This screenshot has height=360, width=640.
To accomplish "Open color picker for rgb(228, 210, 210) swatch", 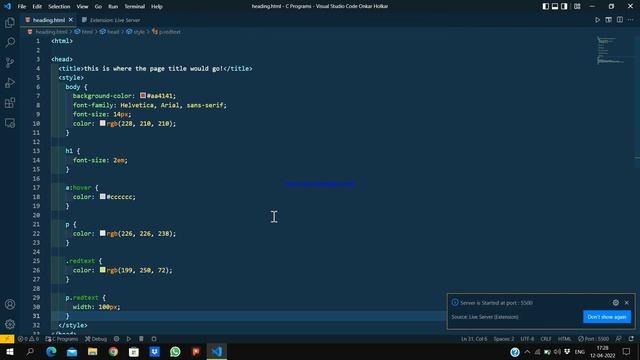I will (102, 123).
